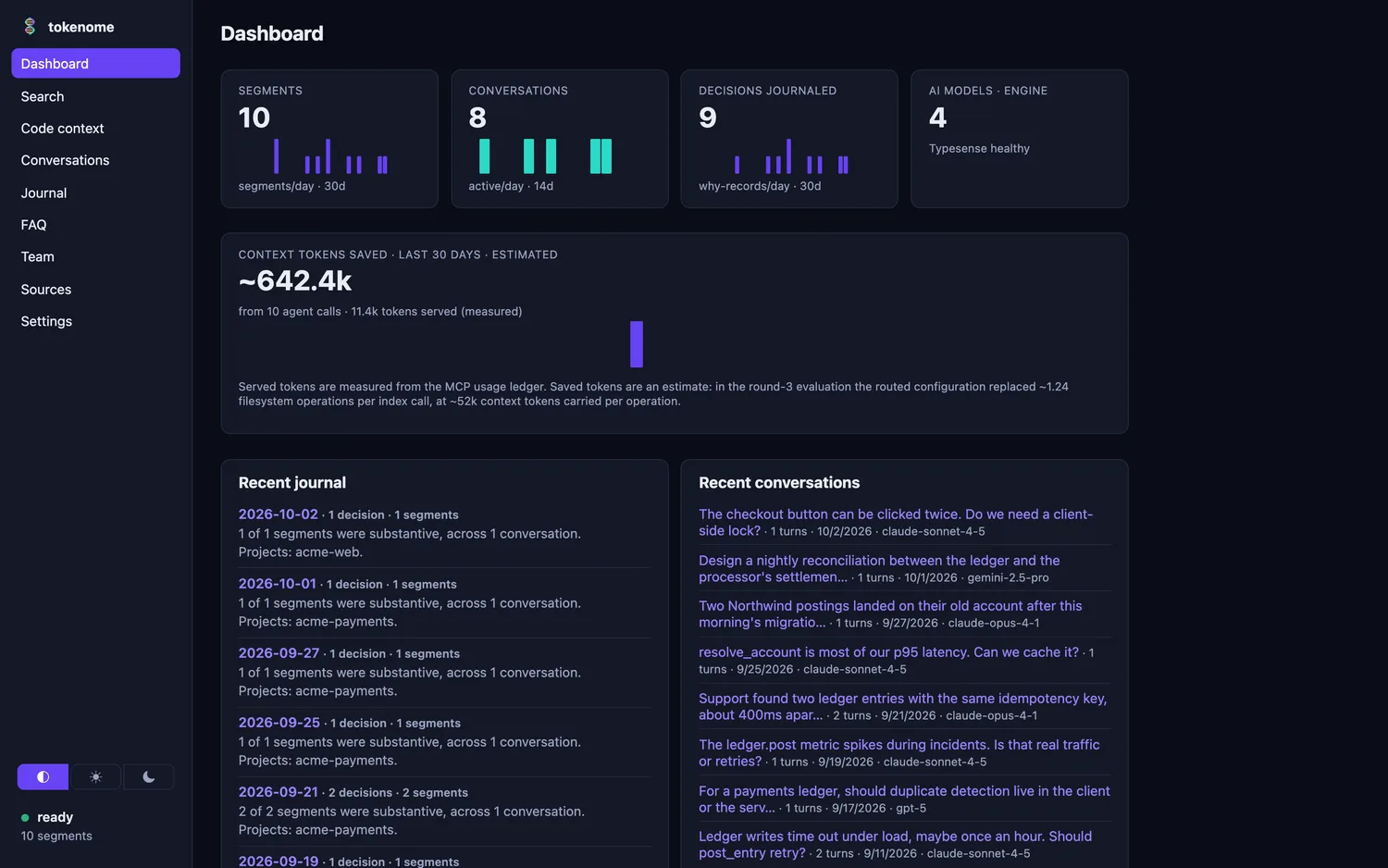The width and height of the screenshot is (1388, 868).
Task: Click the Decisions Journaled card showing 9
Action: (x=789, y=139)
